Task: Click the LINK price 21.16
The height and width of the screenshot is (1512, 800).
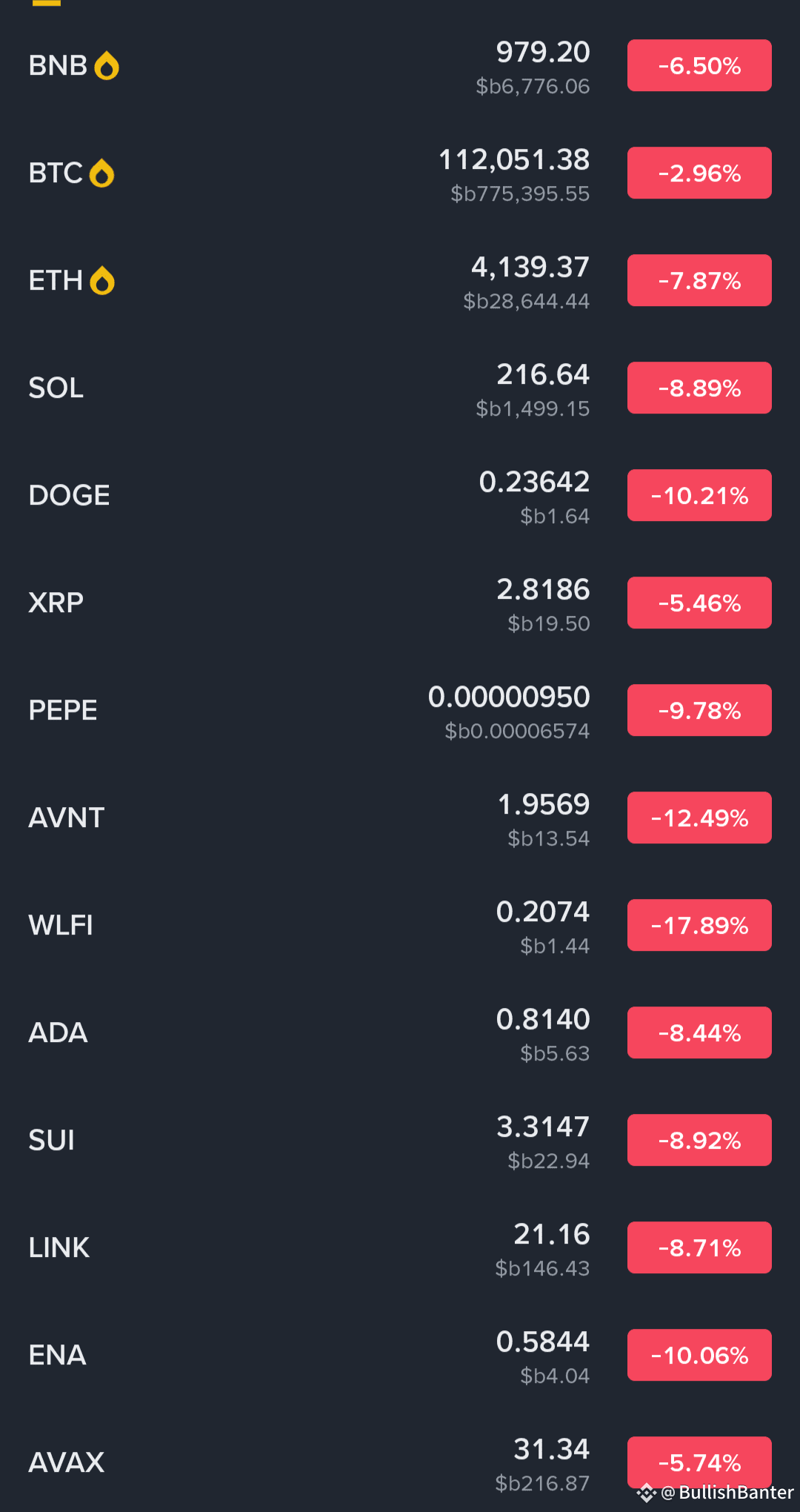Action: pyautogui.click(x=551, y=1234)
